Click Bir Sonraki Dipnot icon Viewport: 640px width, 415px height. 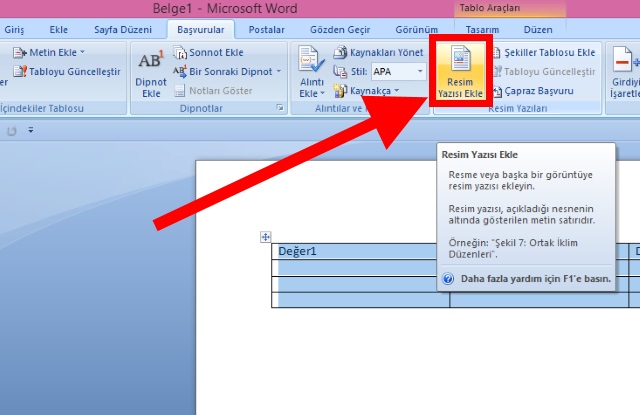coord(180,71)
